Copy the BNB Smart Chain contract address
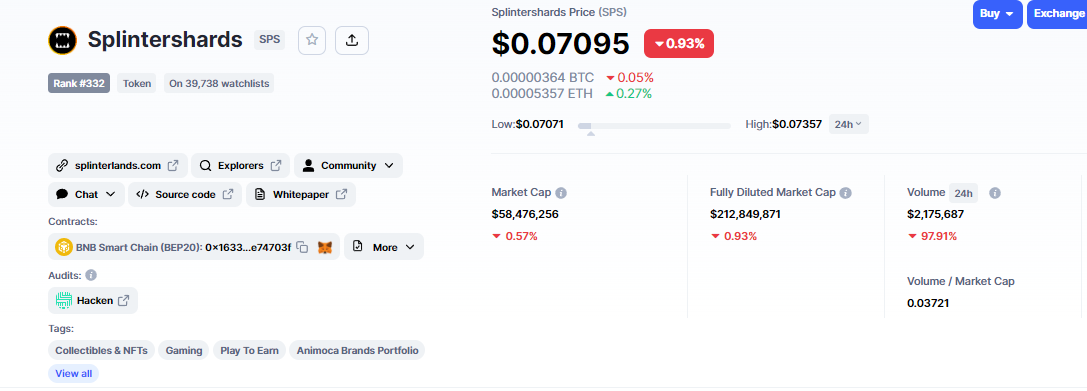Image resolution: width=1087 pixels, height=391 pixels. click(302, 247)
